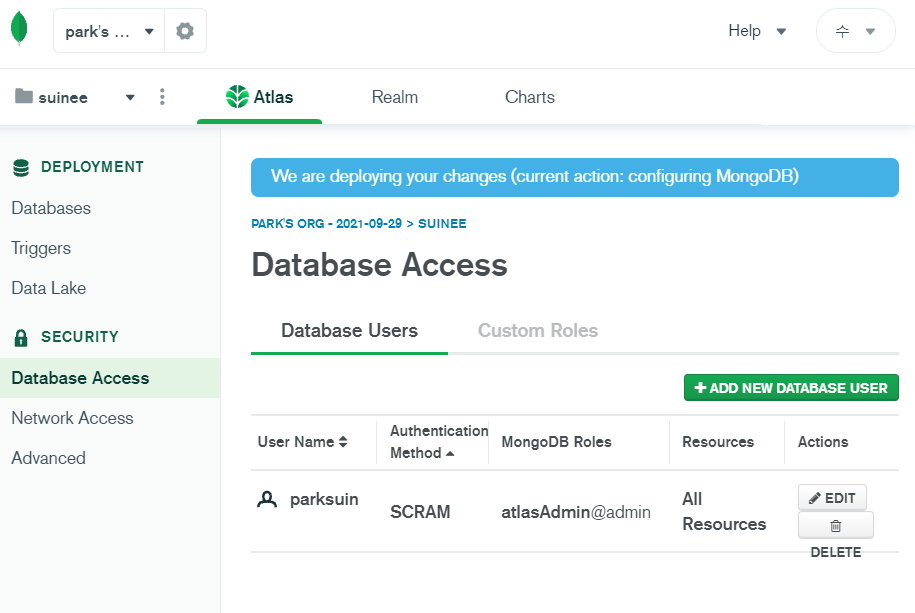915x613 pixels.
Task: Click the Atlas leaf icon
Action: click(x=238, y=96)
